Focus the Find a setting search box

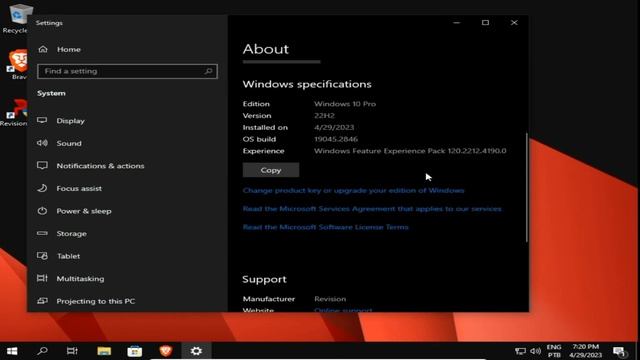tap(127, 71)
